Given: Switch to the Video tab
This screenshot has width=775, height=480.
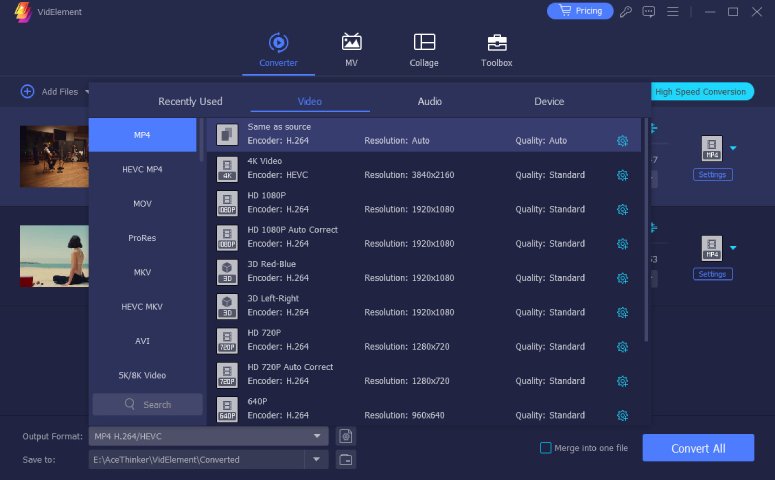Looking at the screenshot, I should (310, 101).
